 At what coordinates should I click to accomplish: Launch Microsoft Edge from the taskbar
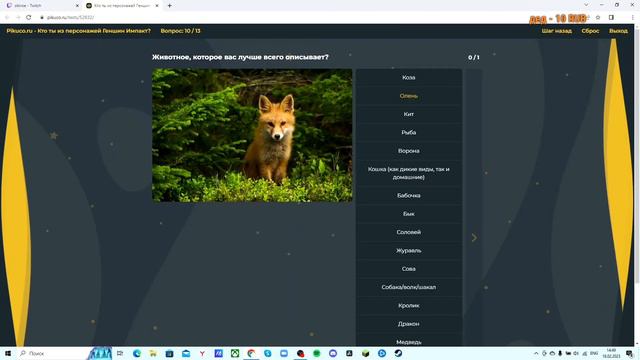point(137,353)
